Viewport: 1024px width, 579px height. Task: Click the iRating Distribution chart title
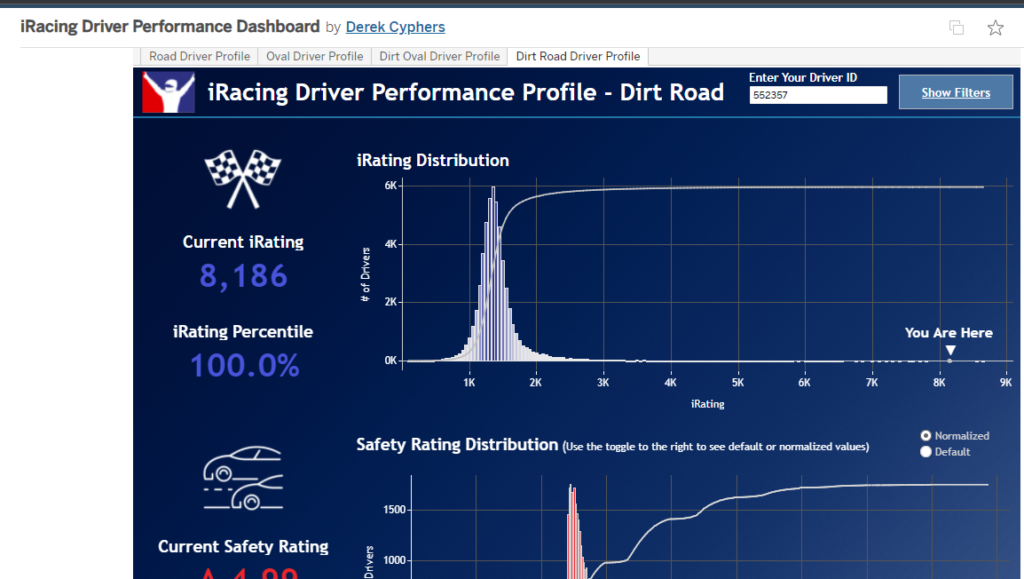click(x=432, y=160)
